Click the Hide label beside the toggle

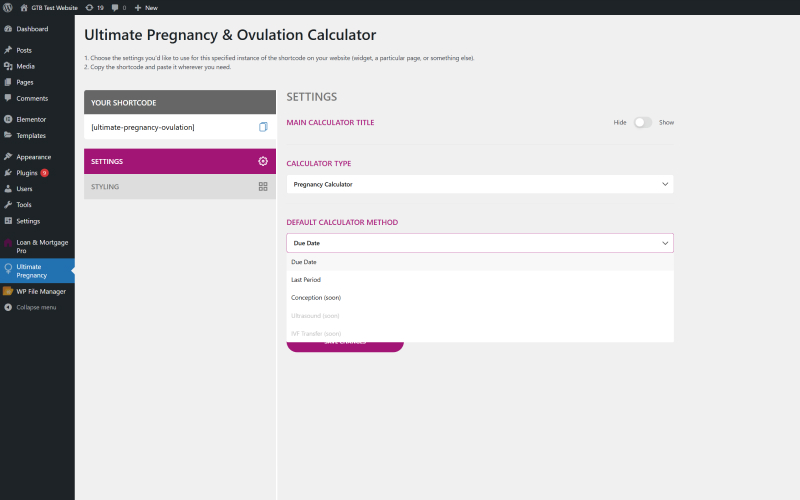(x=620, y=122)
